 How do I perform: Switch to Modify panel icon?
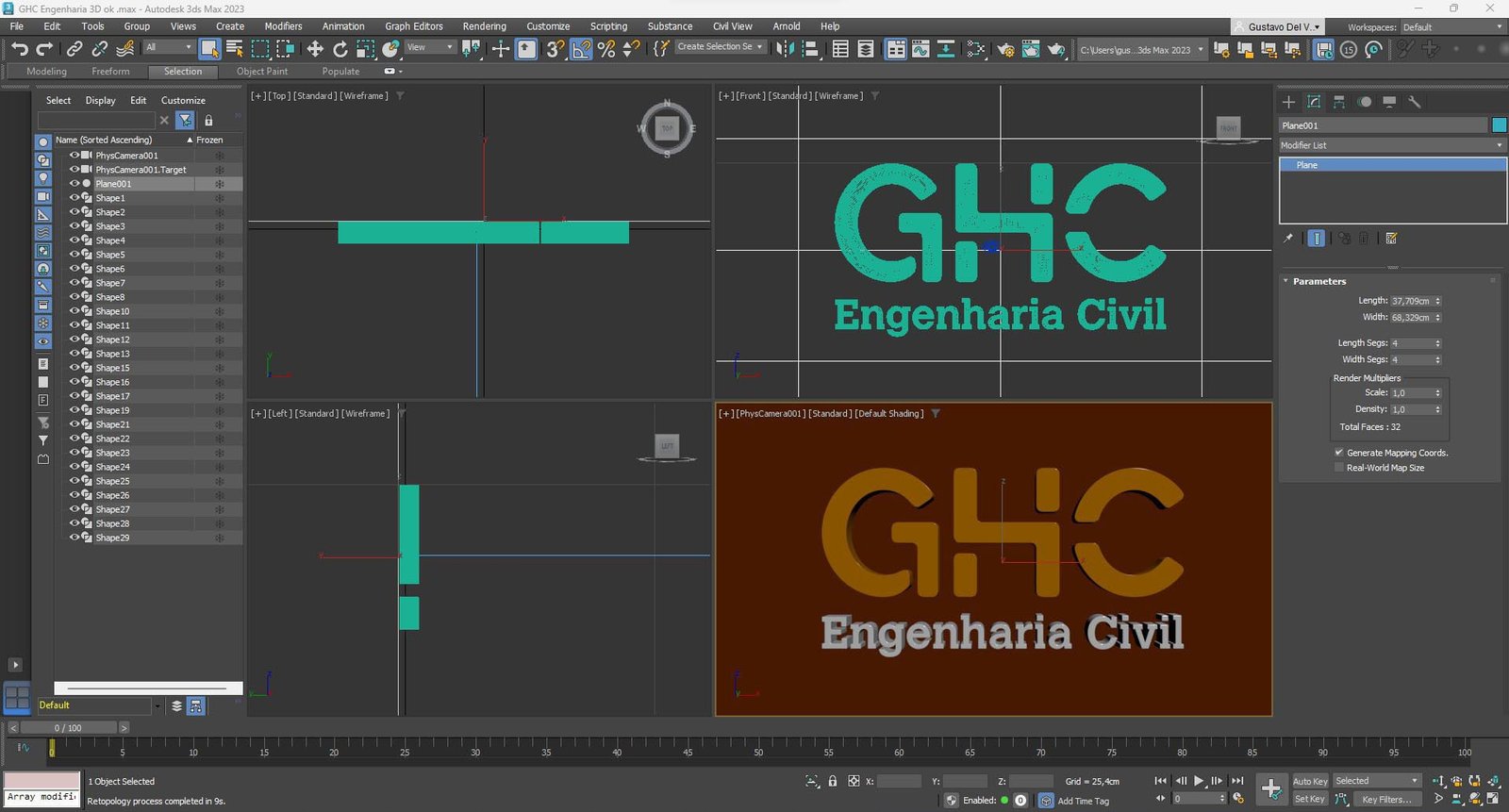[1314, 102]
